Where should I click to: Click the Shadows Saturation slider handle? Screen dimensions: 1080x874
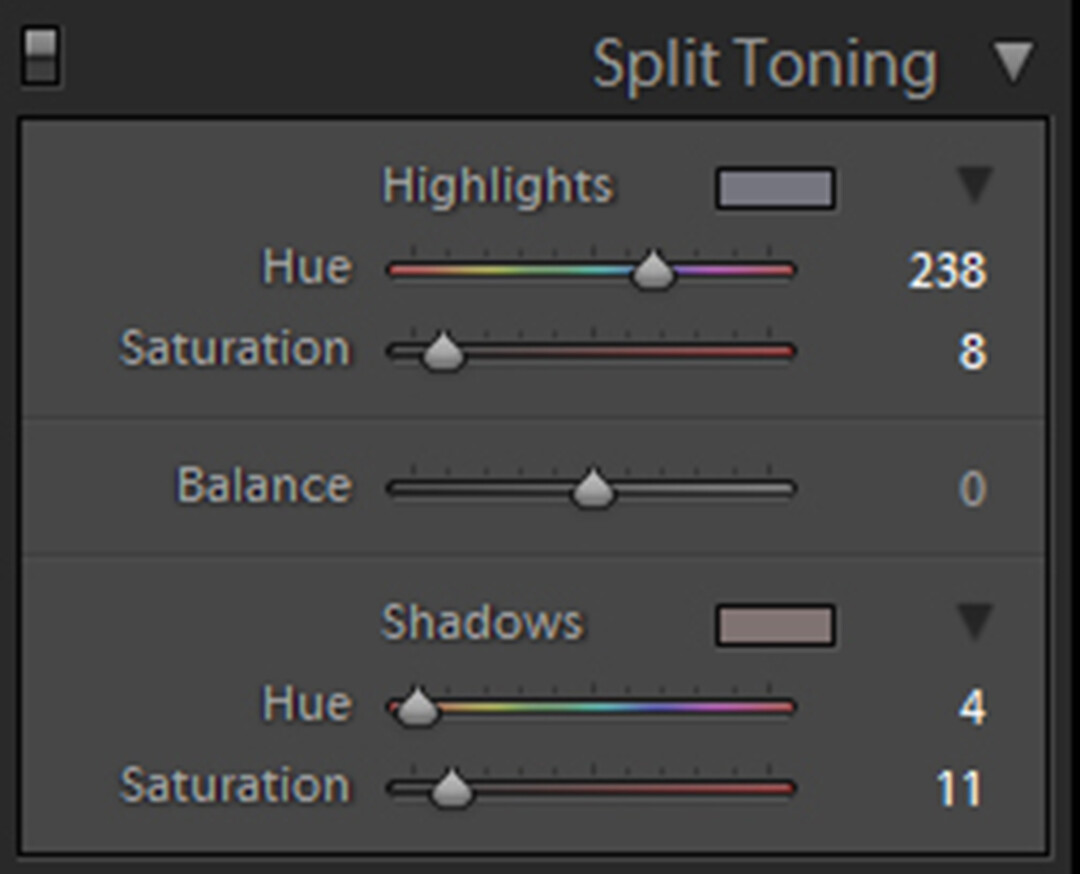[x=451, y=789]
